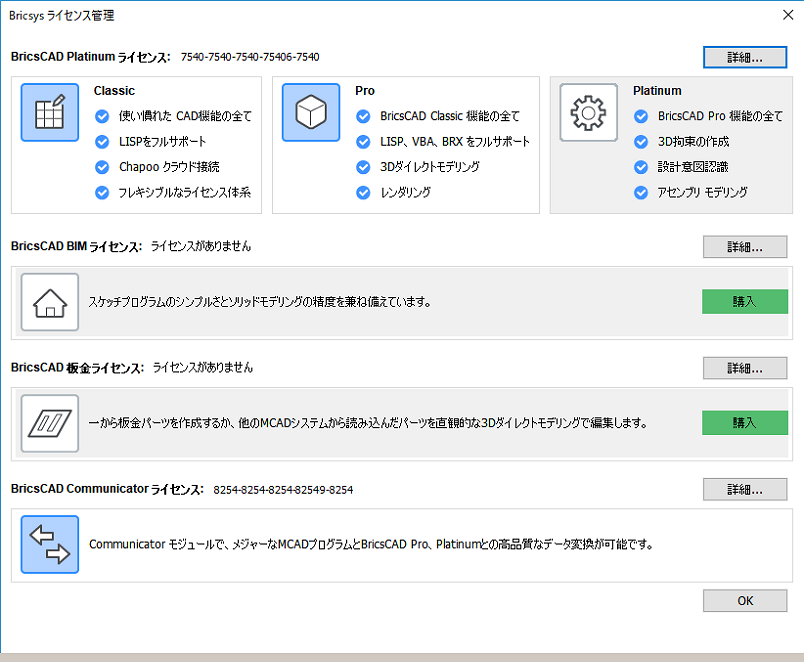Click checkmark beside 3D拘束の作成

[641, 142]
